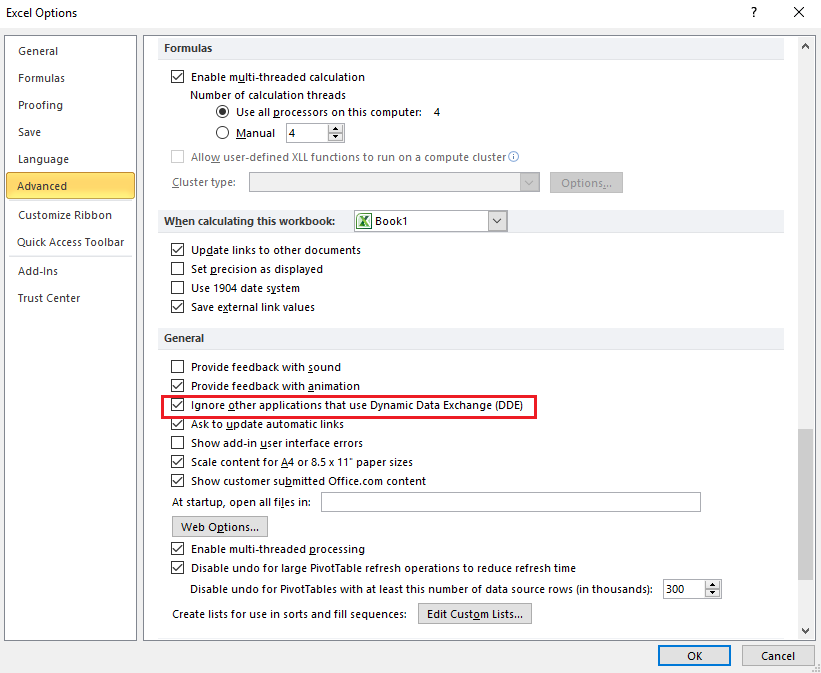Uncheck Ignore other applications that use DDE
The width and height of the screenshot is (821, 673).
pyautogui.click(x=177, y=405)
